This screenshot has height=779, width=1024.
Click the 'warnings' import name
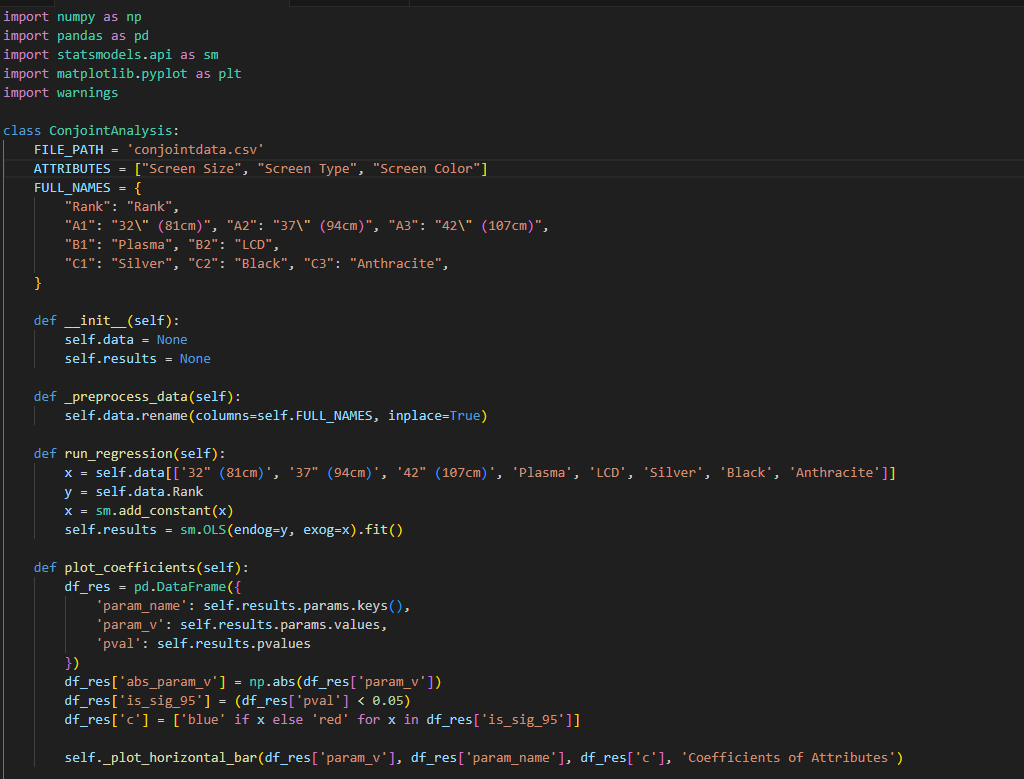[88, 93]
